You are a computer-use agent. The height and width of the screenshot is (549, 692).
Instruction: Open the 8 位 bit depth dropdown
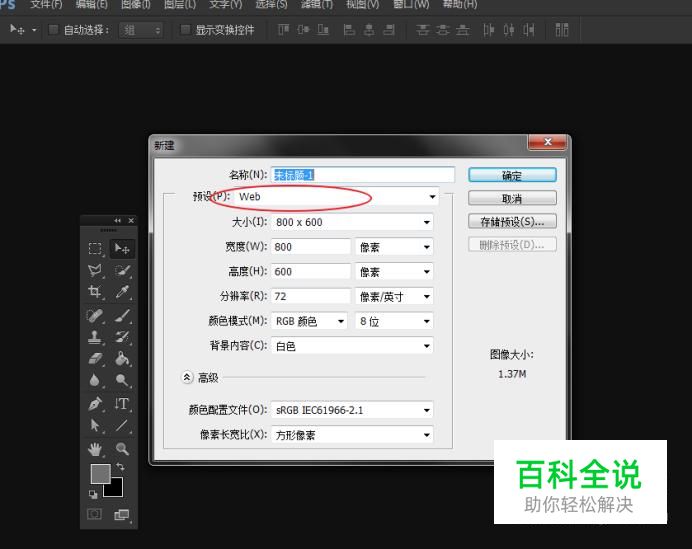394,321
